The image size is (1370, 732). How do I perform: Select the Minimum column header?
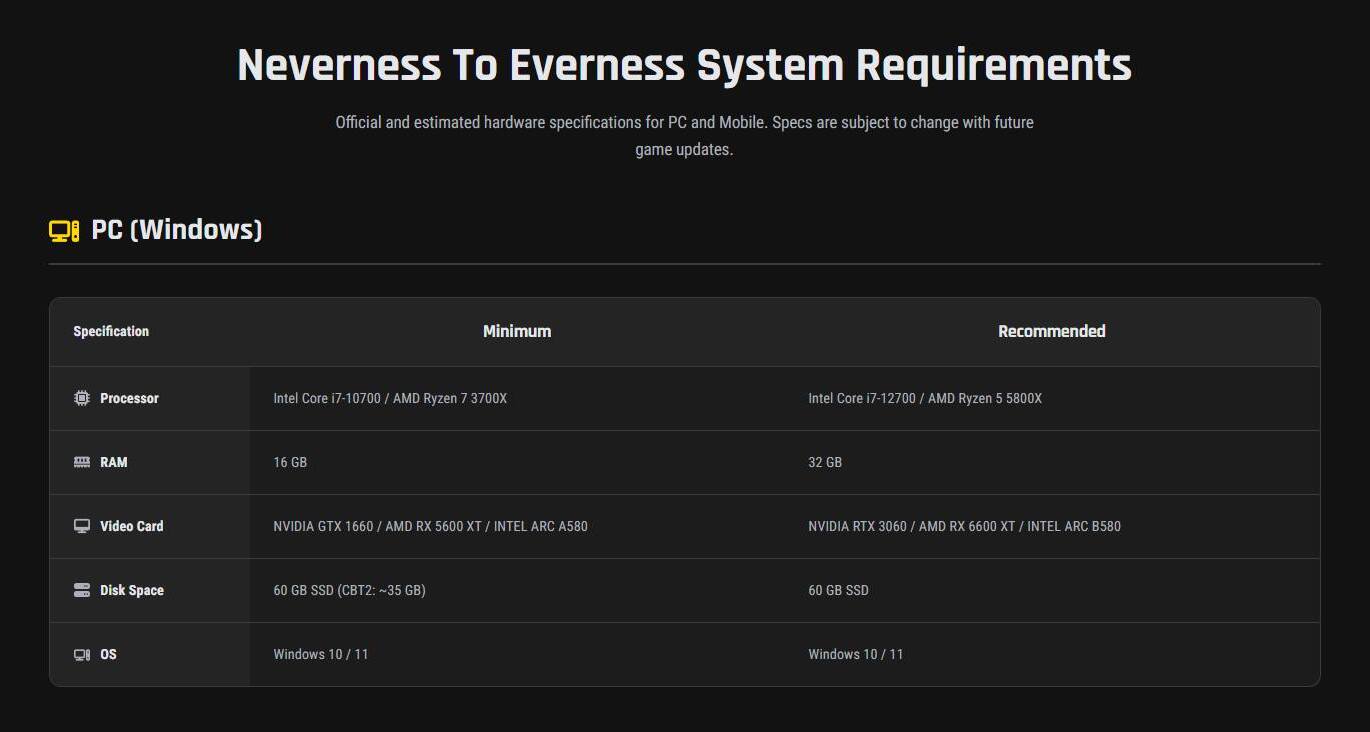[516, 331]
